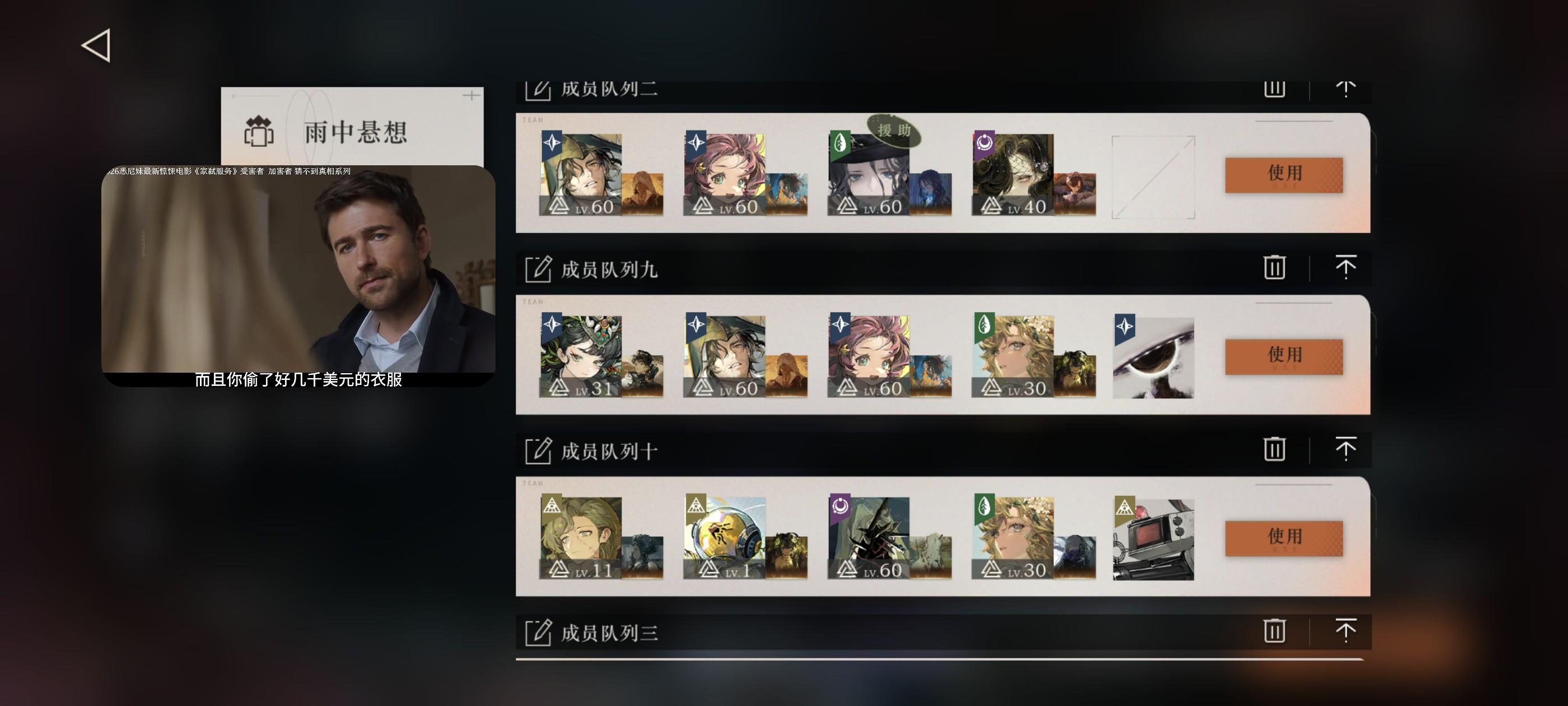Screen dimensions: 1568x706
Task: Use team 成员队列十
Action: [x=1284, y=538]
